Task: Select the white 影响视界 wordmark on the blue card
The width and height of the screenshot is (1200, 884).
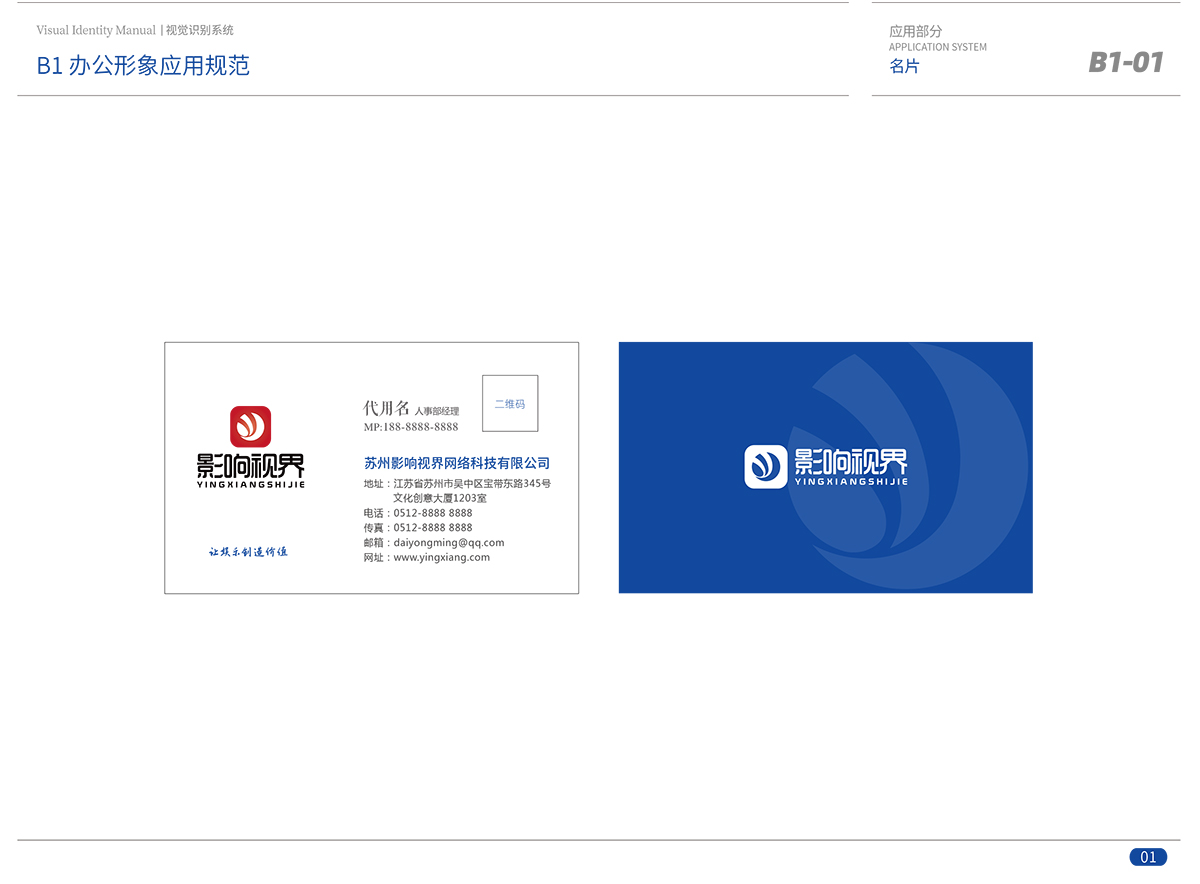Action: click(x=851, y=462)
